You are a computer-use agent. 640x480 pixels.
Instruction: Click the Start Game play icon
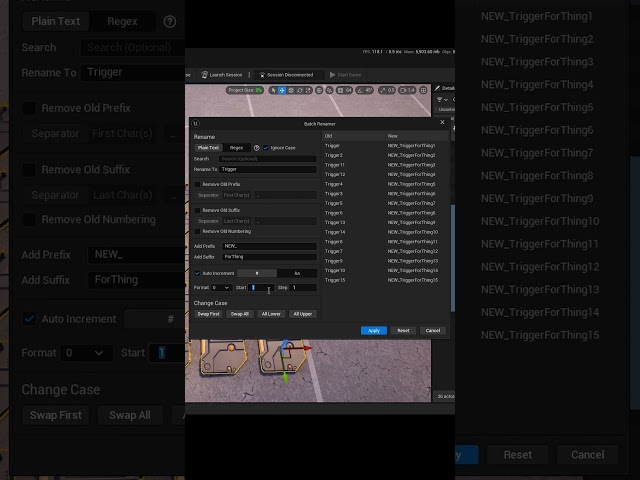332,75
